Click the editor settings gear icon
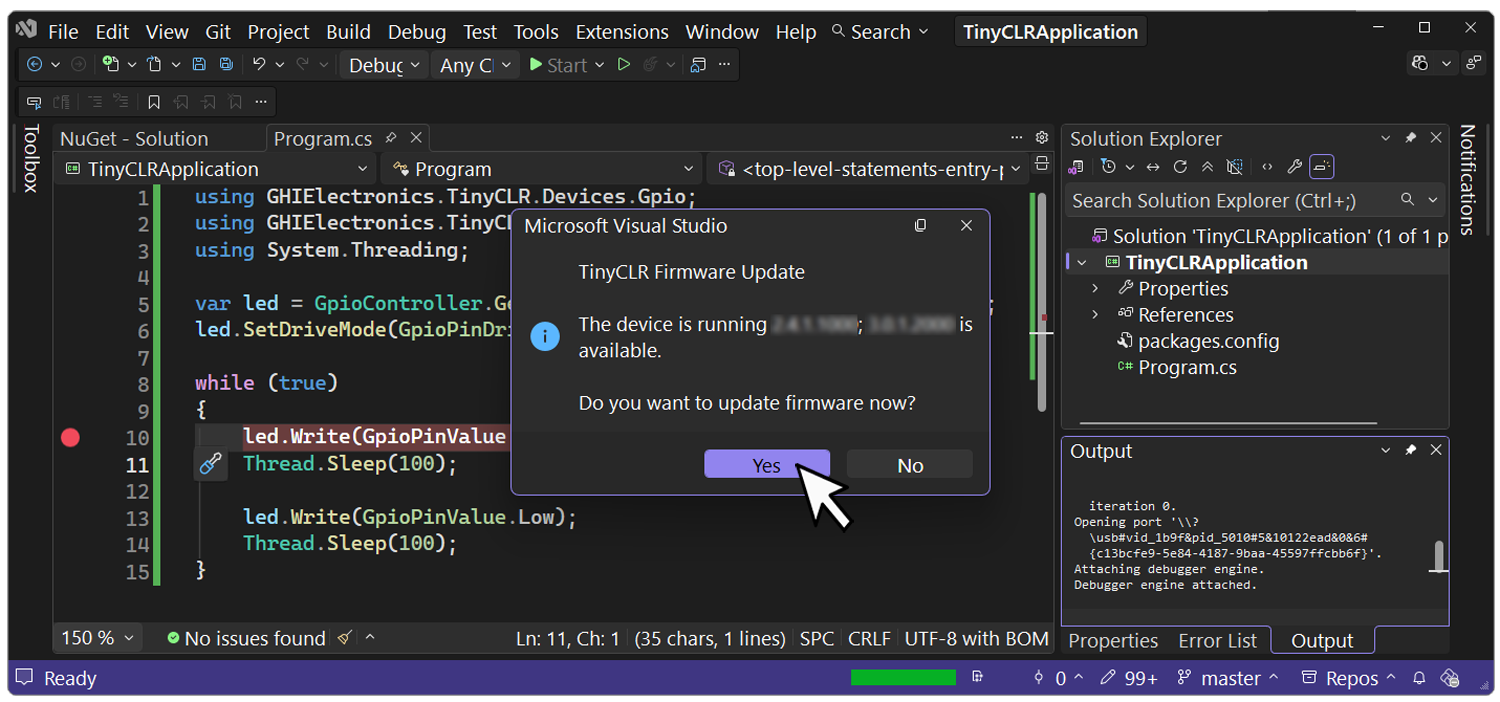Screen dimensions: 1500x702 click(x=1041, y=138)
